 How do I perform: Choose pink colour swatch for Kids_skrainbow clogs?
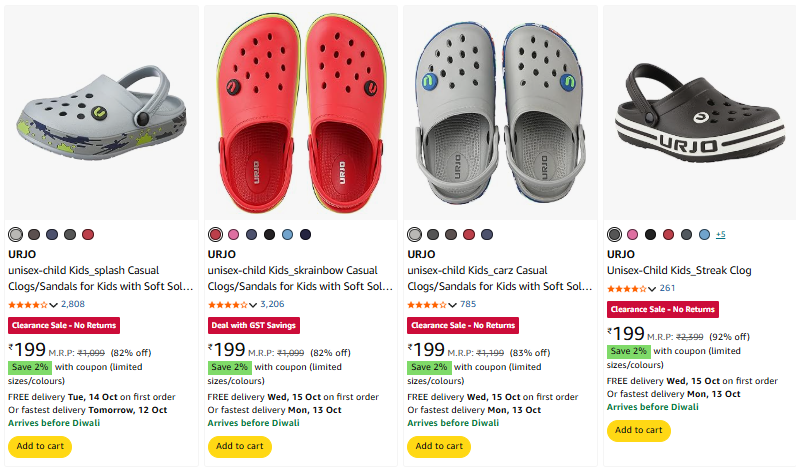coord(233,234)
